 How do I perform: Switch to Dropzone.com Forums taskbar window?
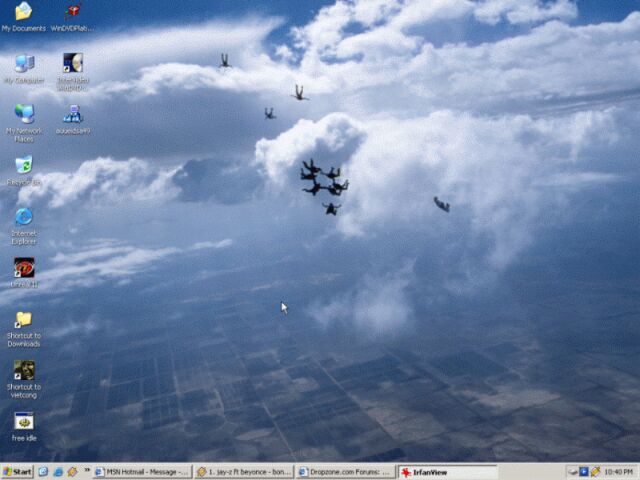(x=345, y=472)
